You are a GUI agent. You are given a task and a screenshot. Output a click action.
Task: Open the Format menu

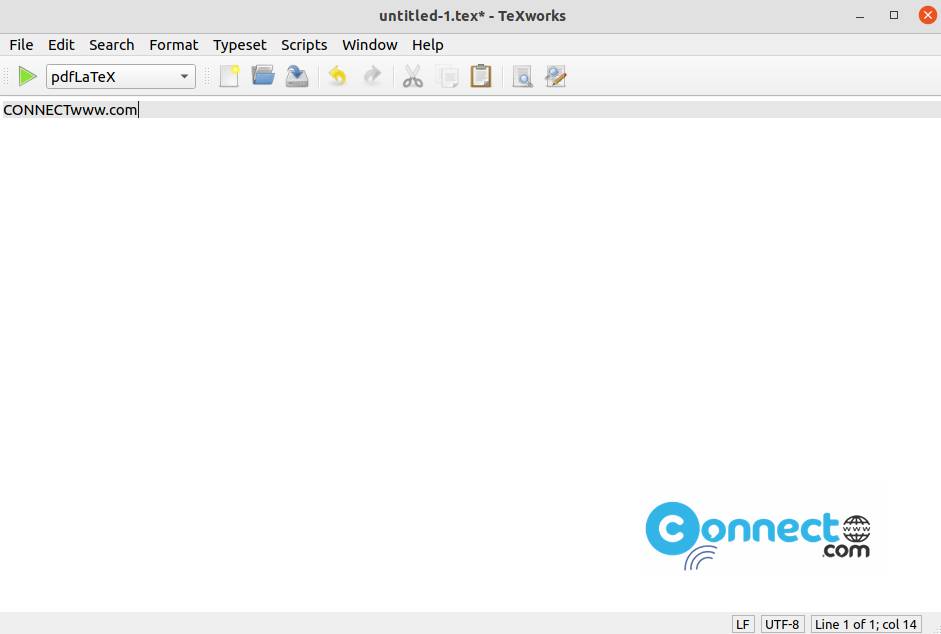173,45
